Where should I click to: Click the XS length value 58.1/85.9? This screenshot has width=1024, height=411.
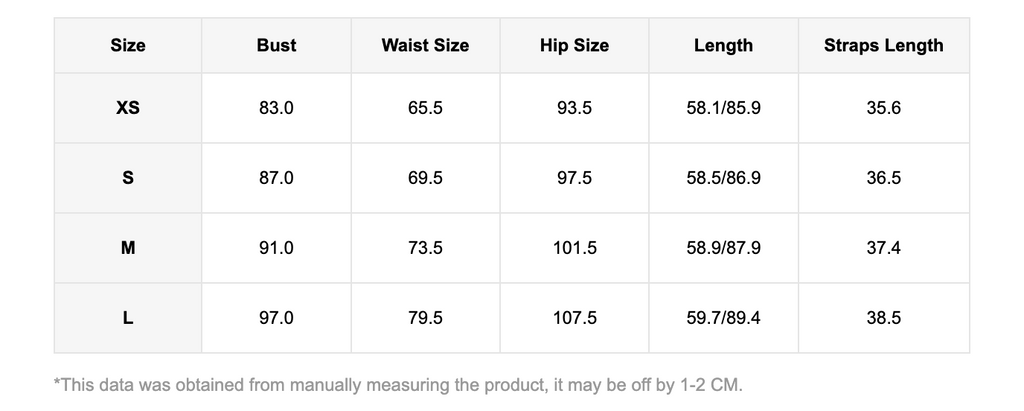723,108
